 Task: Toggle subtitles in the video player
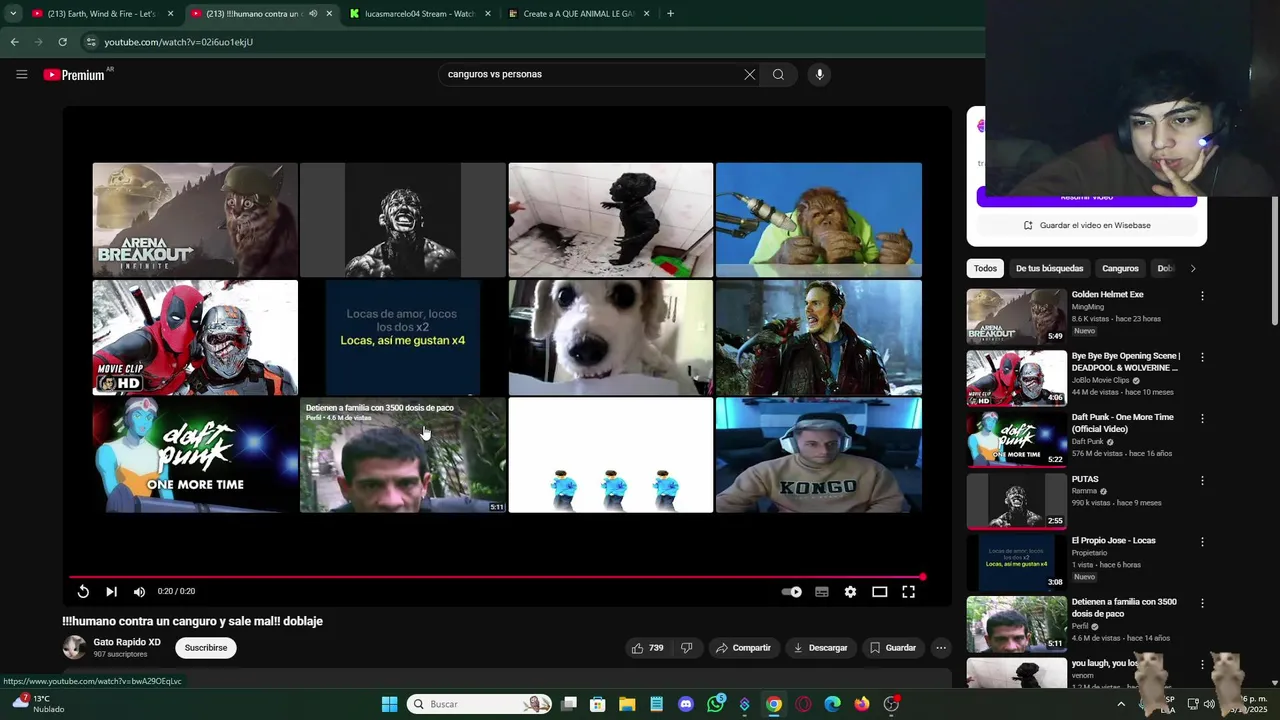point(822,592)
